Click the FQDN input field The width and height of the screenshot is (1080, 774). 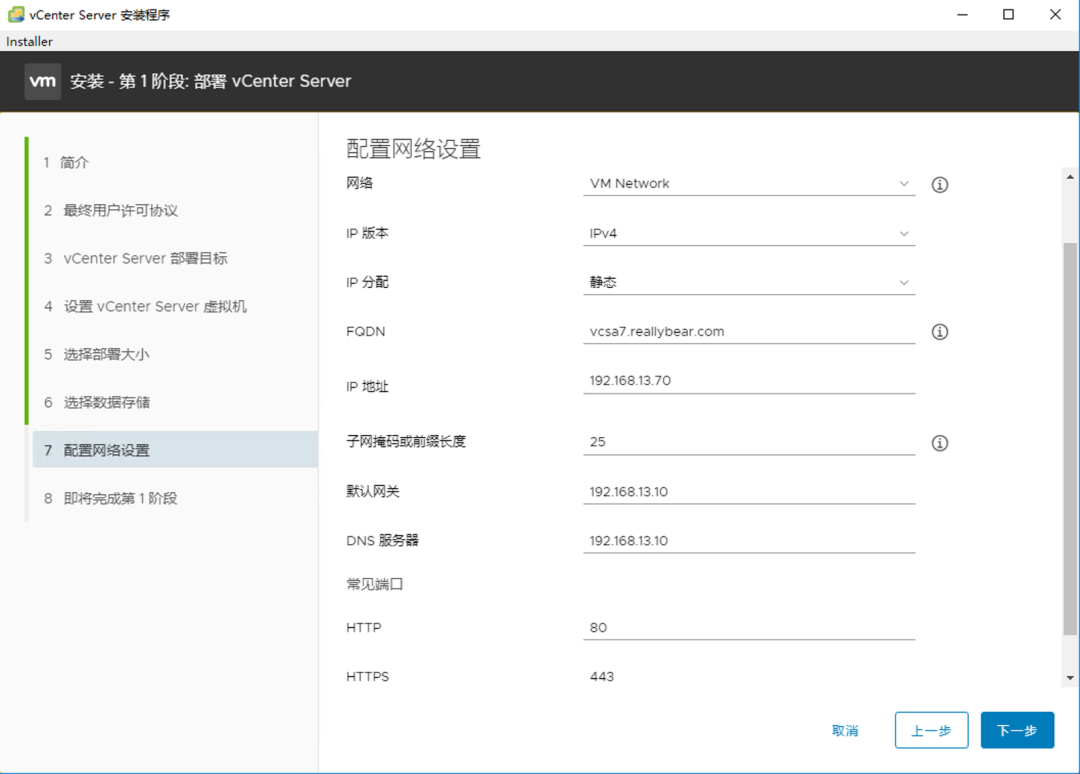pyautogui.click(x=749, y=332)
